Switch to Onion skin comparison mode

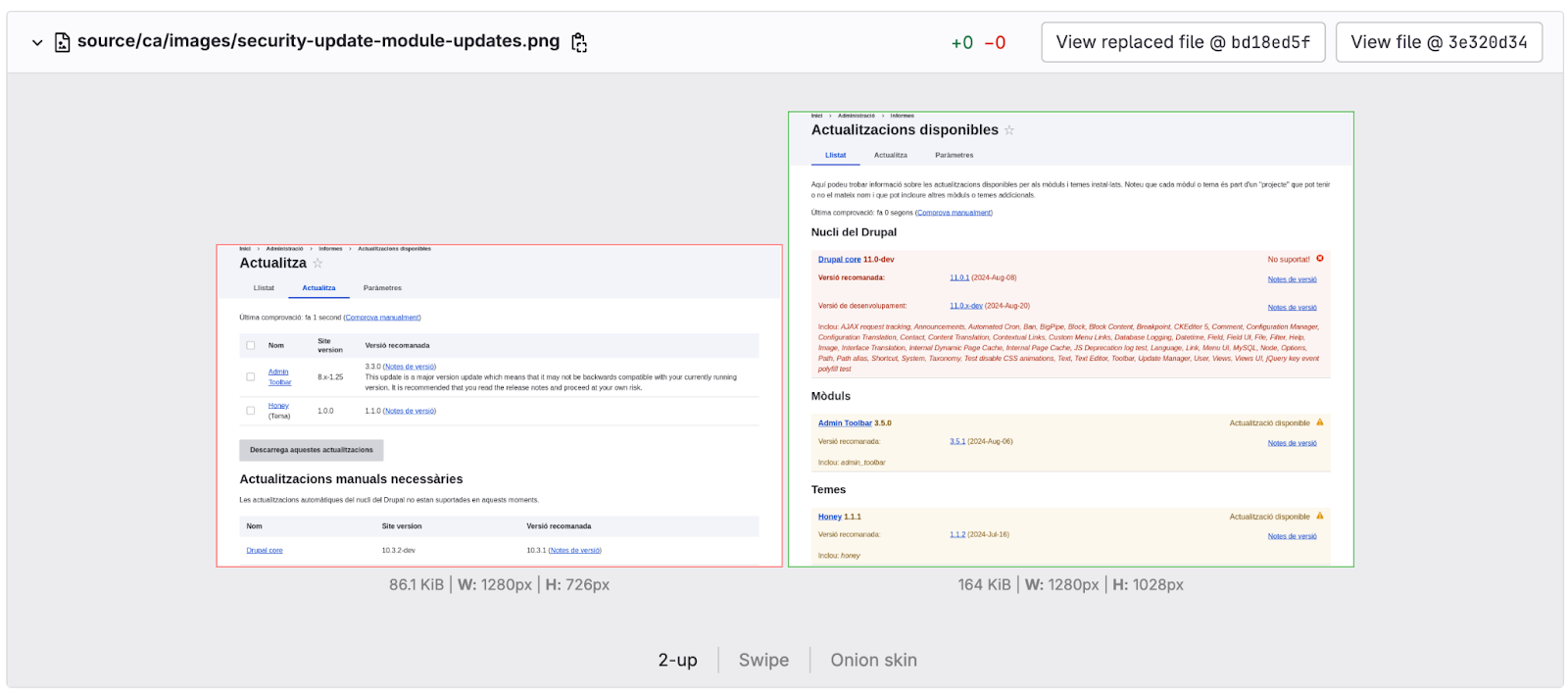[874, 660]
